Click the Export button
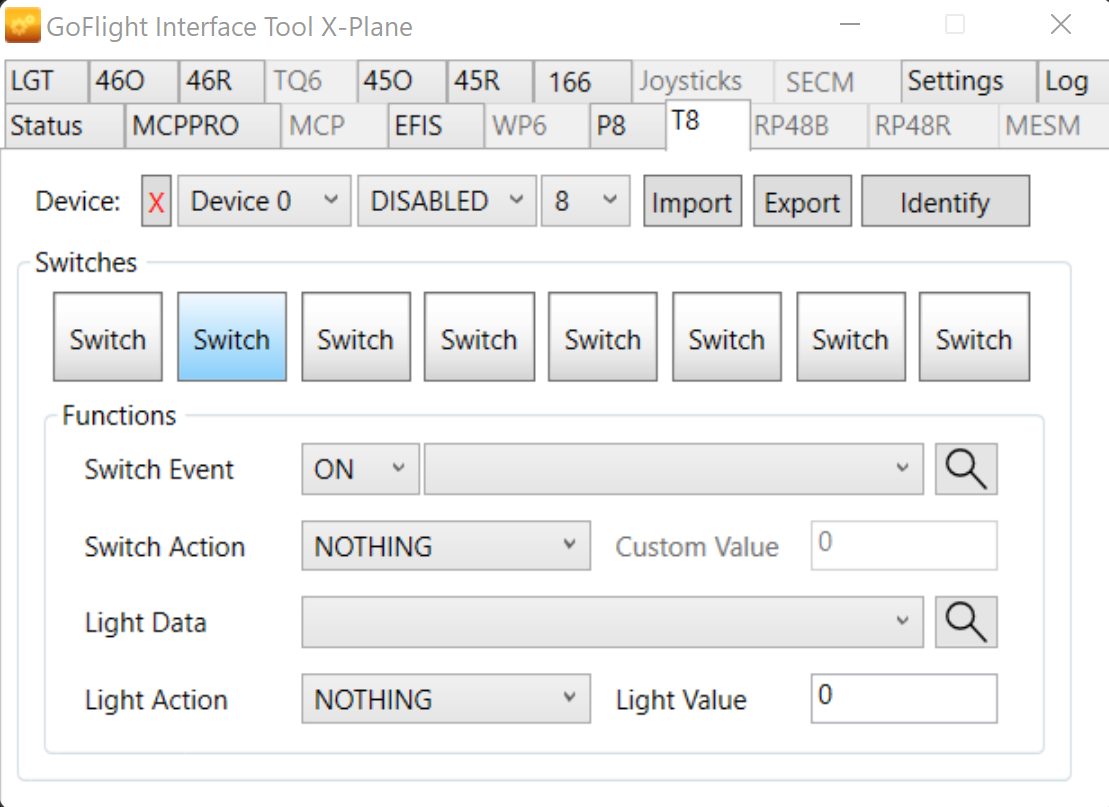The height and width of the screenshot is (807, 1109). click(x=802, y=202)
